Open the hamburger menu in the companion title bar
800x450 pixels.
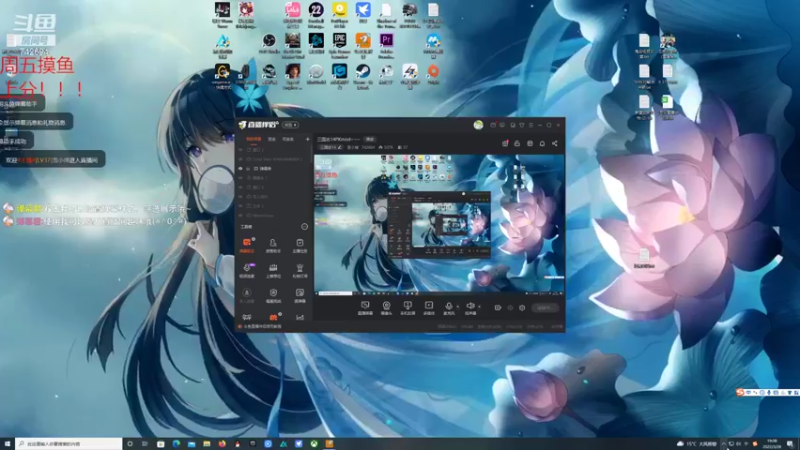[x=531, y=125]
